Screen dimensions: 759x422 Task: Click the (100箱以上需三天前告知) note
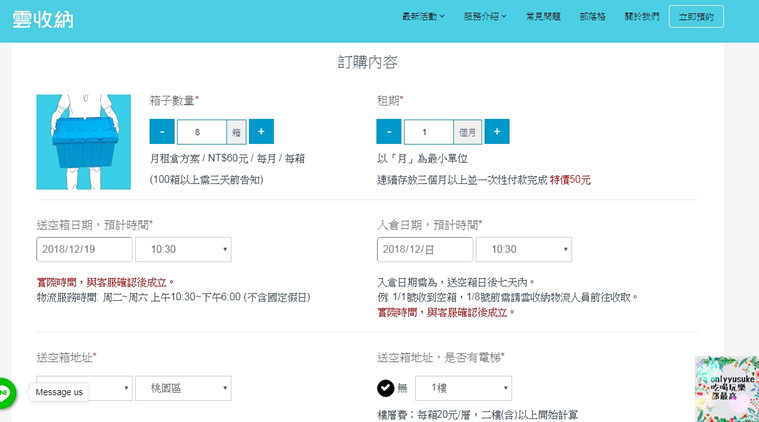[x=207, y=180]
